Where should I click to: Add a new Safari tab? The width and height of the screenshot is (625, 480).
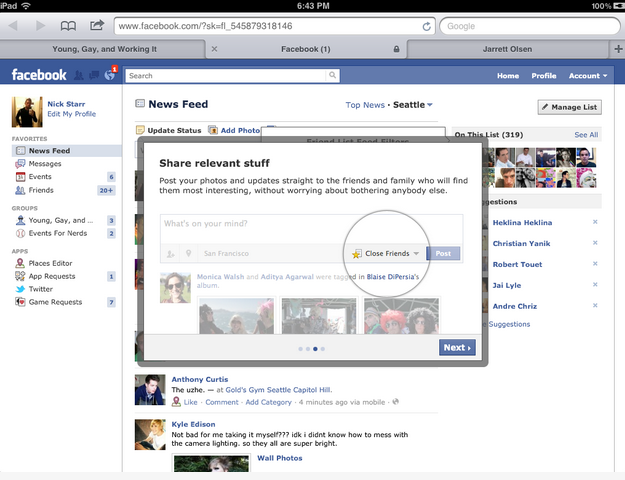pyautogui.click(x=618, y=49)
